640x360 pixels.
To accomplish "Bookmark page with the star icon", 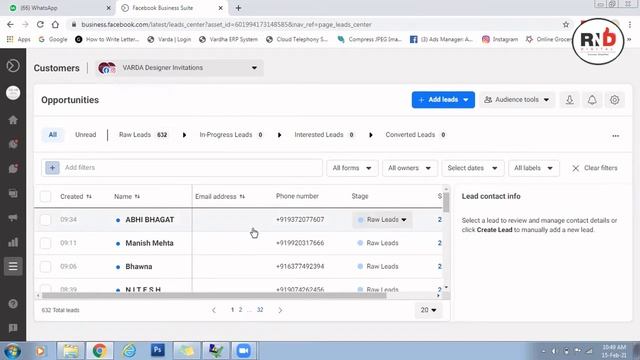I will [566, 24].
